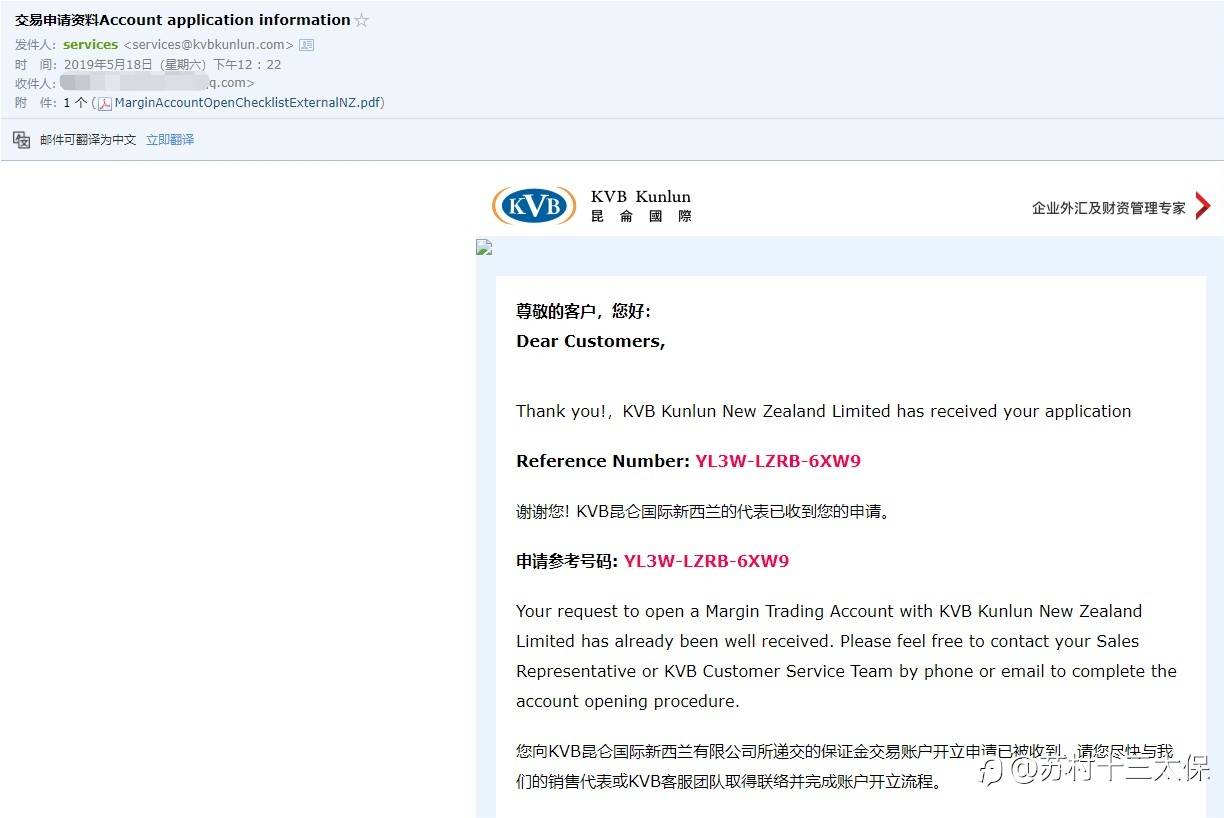Open the contact card icon beside the sender address

click(307, 45)
